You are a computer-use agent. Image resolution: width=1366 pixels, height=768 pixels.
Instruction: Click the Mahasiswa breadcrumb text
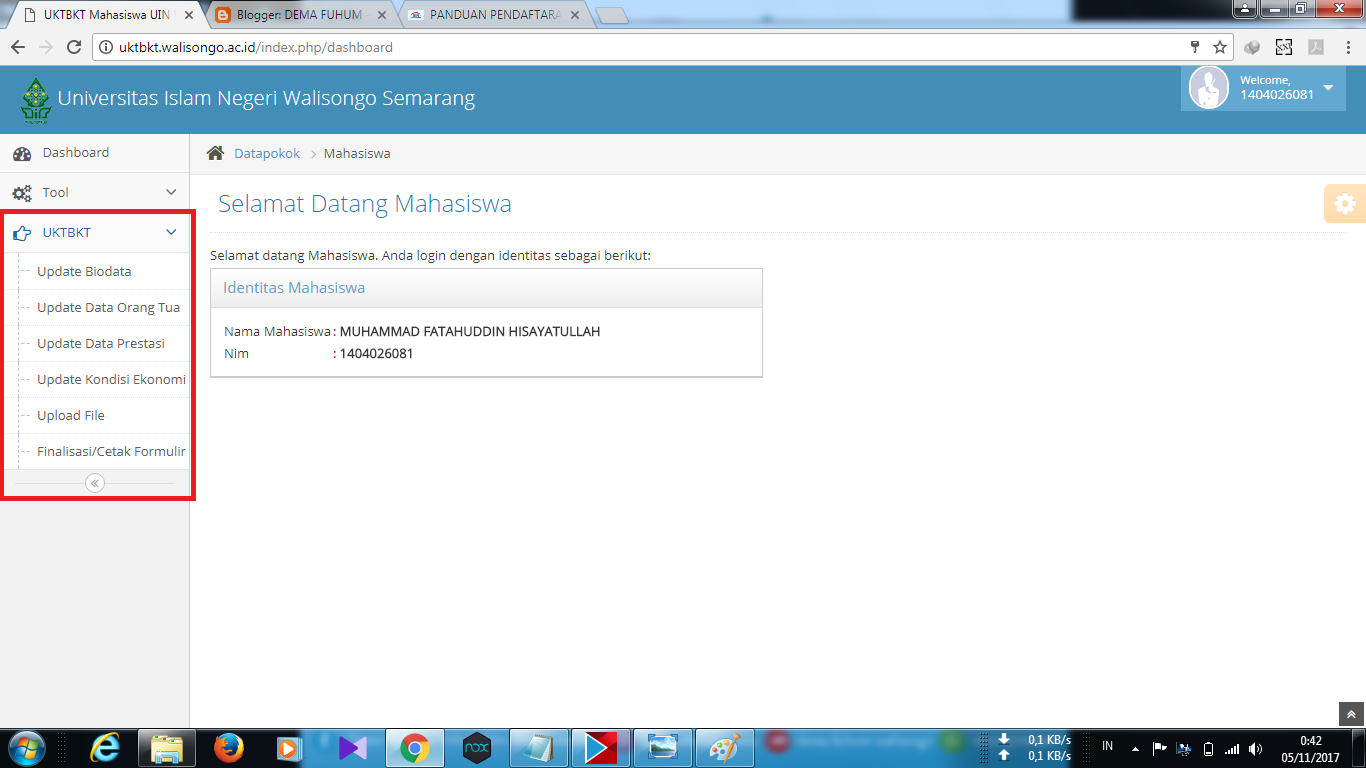click(357, 153)
